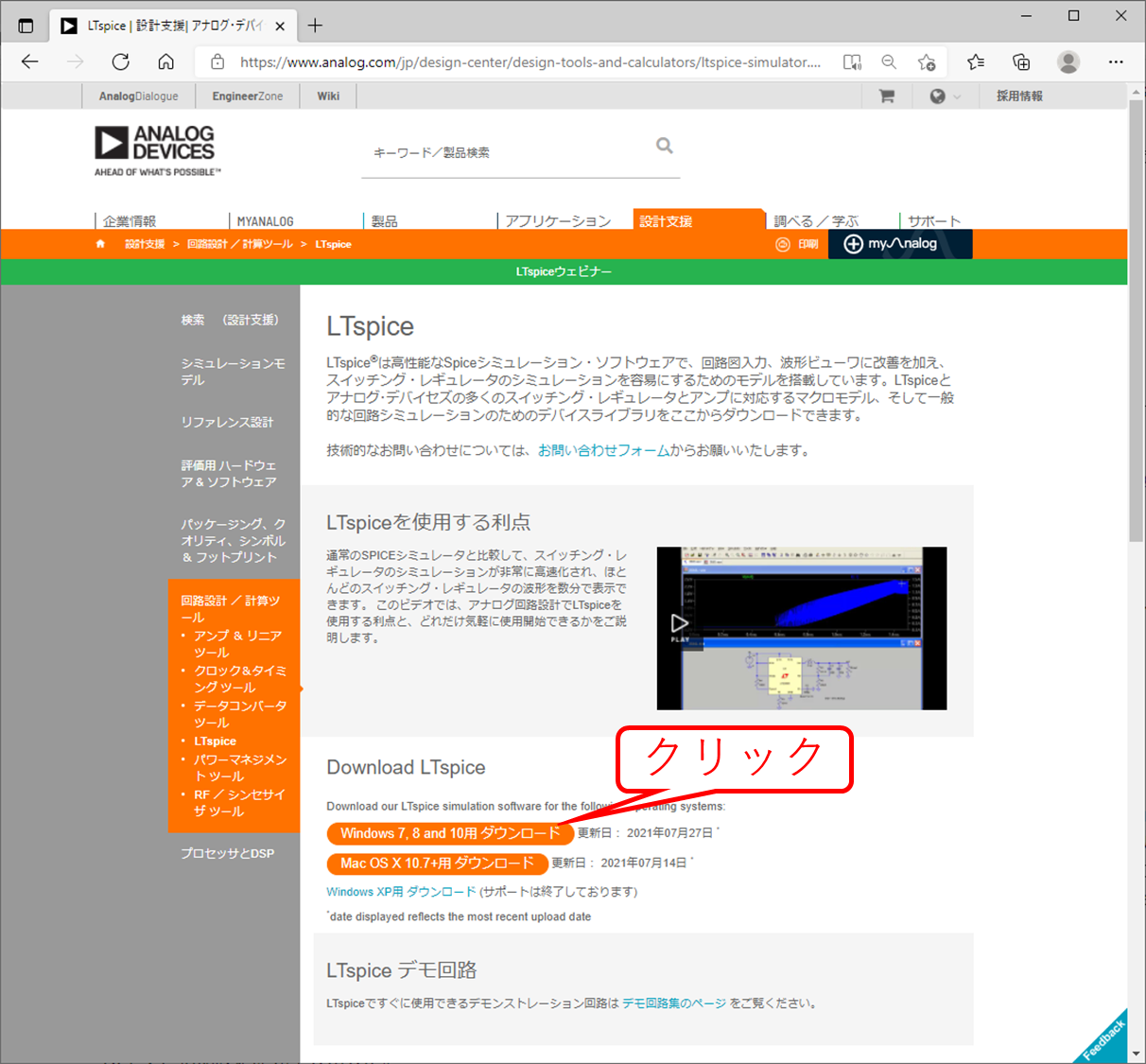Screen dimensions: 1146x1064
Task: Click 回路設計/計算ツール sidebar heading
Action: [231, 608]
